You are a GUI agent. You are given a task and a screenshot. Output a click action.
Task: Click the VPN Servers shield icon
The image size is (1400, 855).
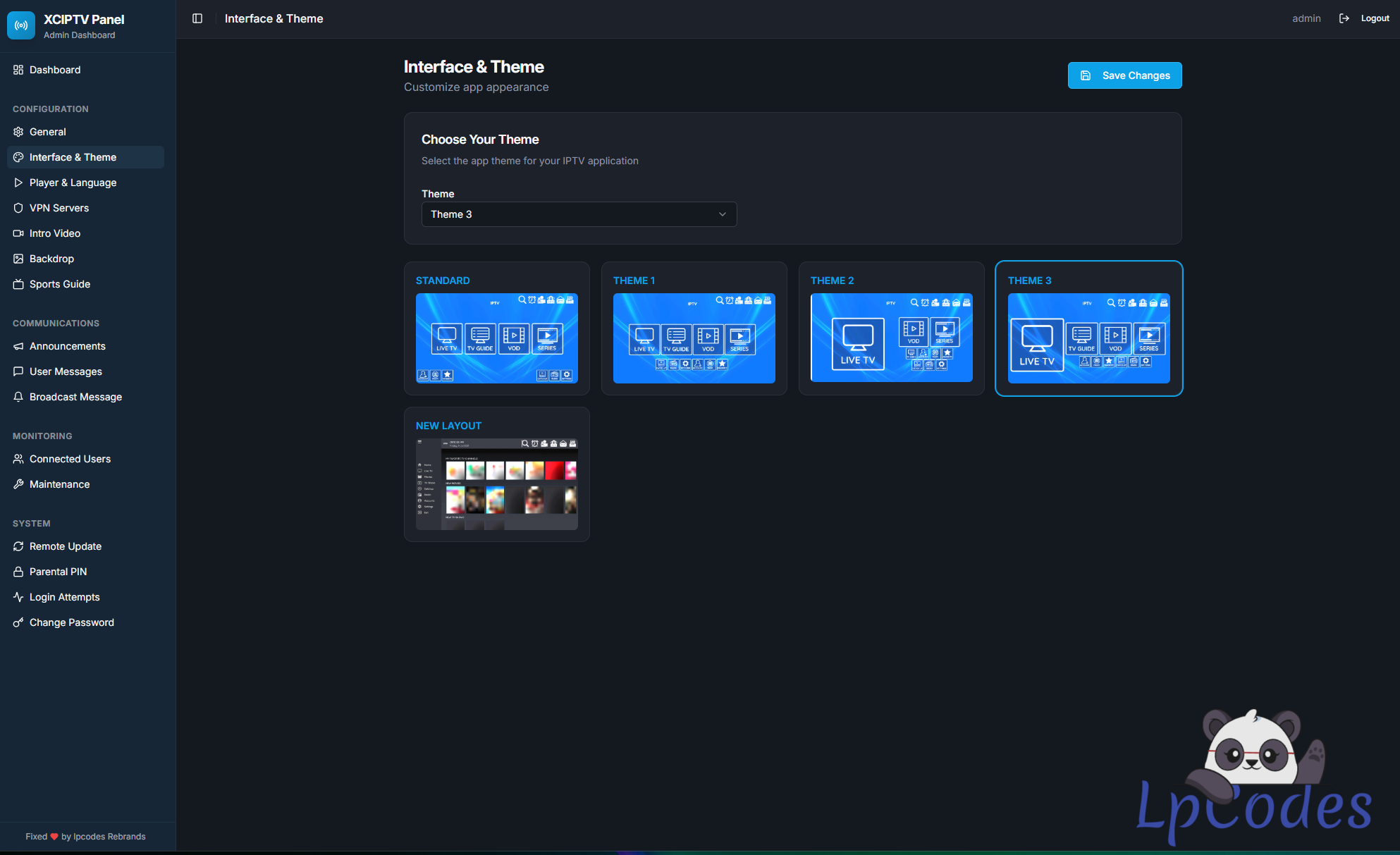pos(18,208)
